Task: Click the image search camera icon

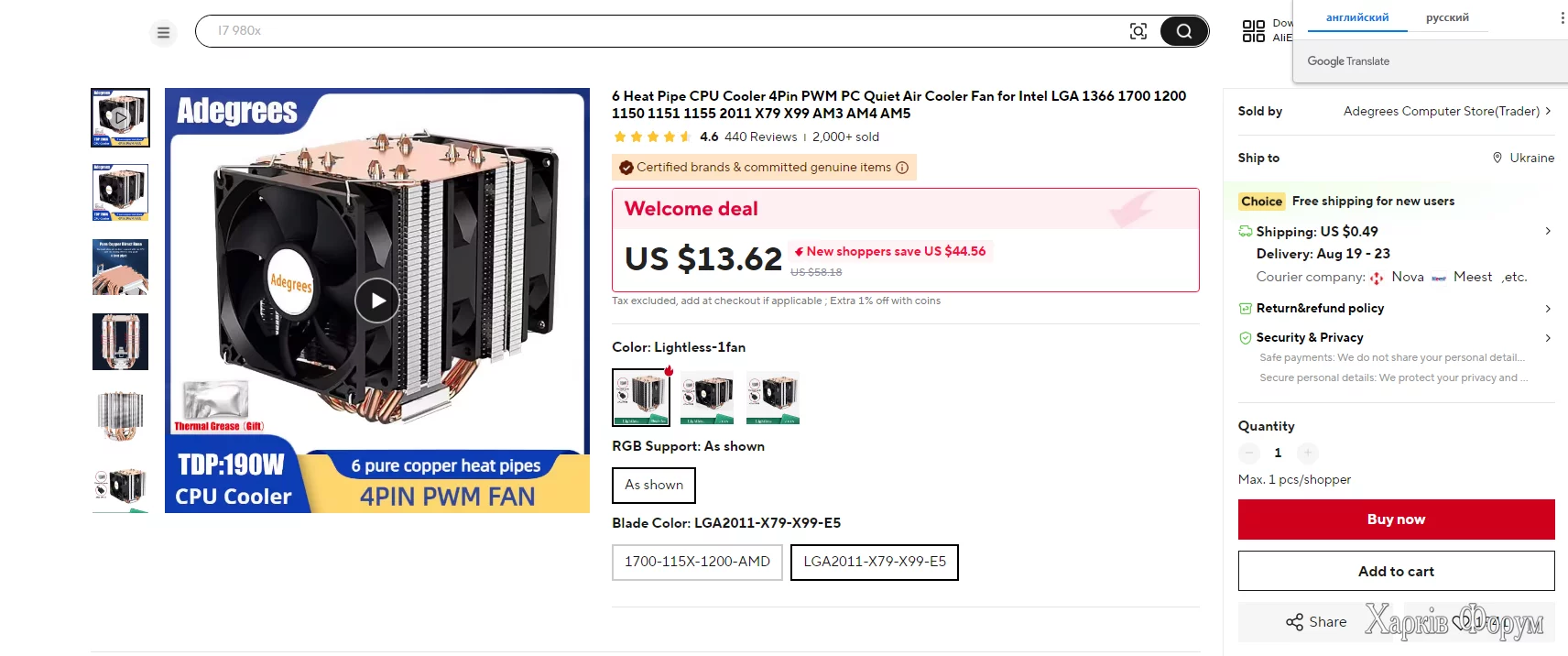Action: (x=1138, y=31)
